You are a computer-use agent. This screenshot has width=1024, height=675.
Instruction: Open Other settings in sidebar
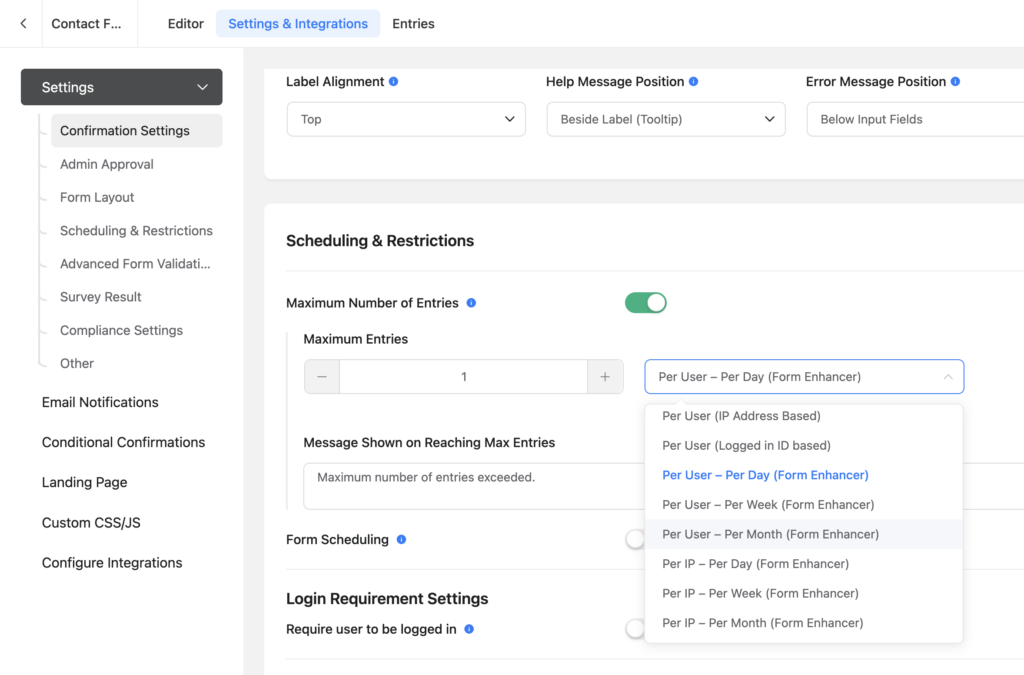tap(77, 364)
